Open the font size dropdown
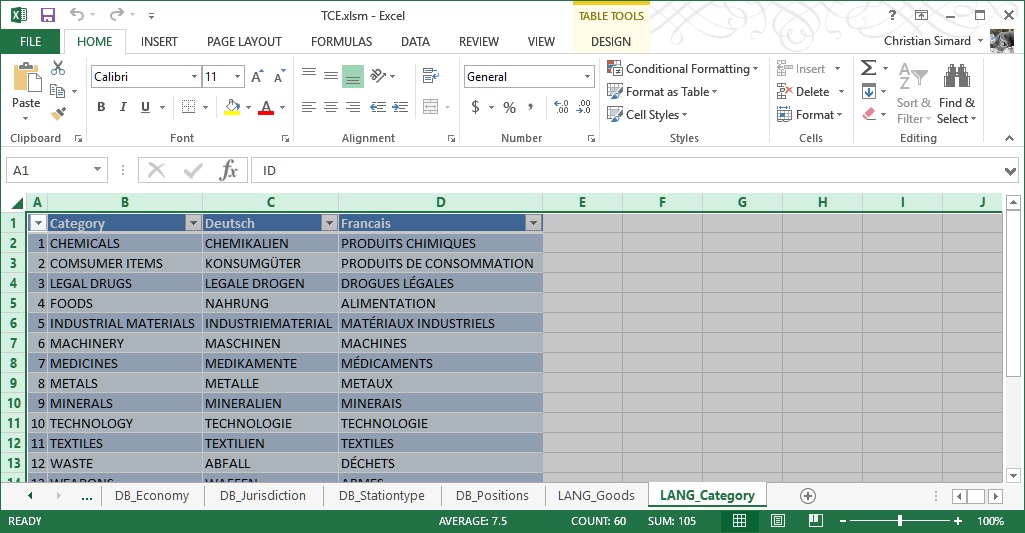Viewport: 1025px width, 533px height. 237,77
